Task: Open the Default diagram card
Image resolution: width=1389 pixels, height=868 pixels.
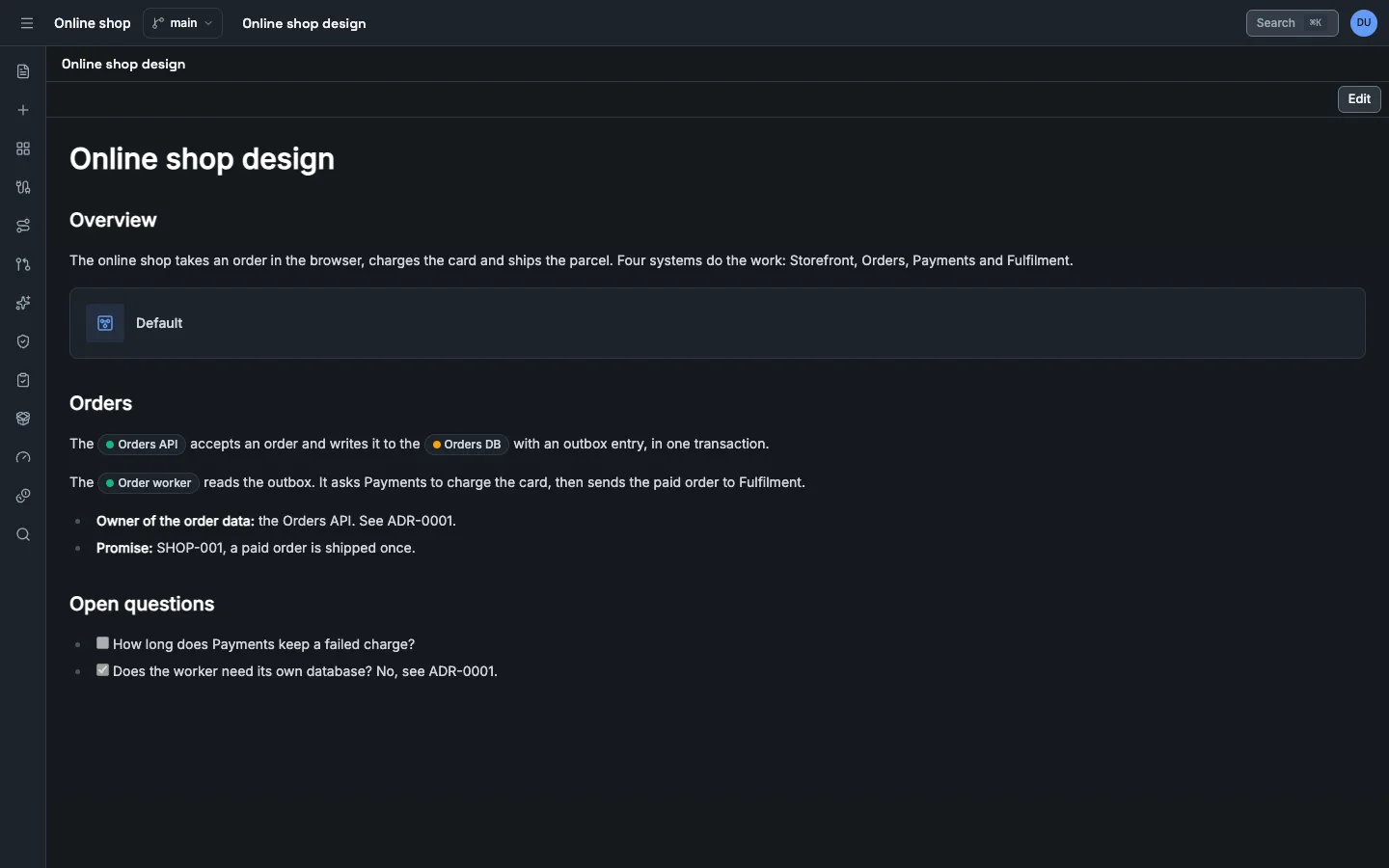Action: coord(718,323)
